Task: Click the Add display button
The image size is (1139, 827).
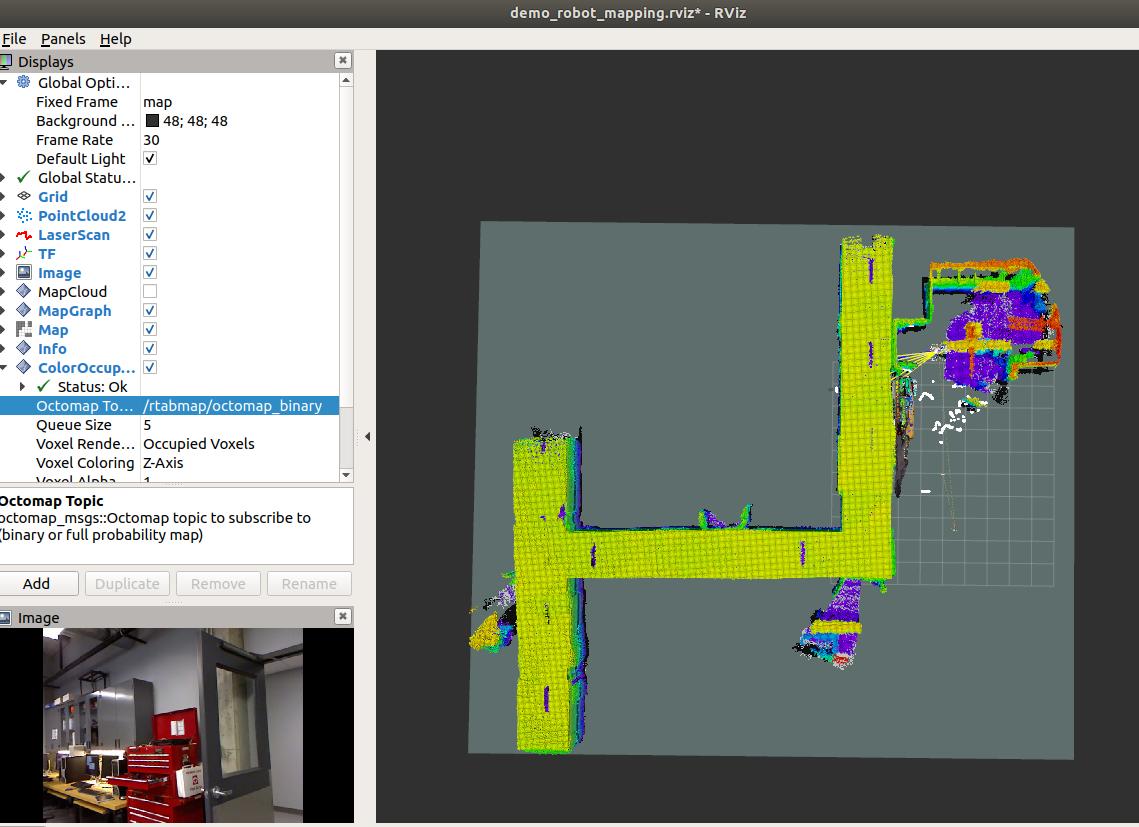Action: 37,584
